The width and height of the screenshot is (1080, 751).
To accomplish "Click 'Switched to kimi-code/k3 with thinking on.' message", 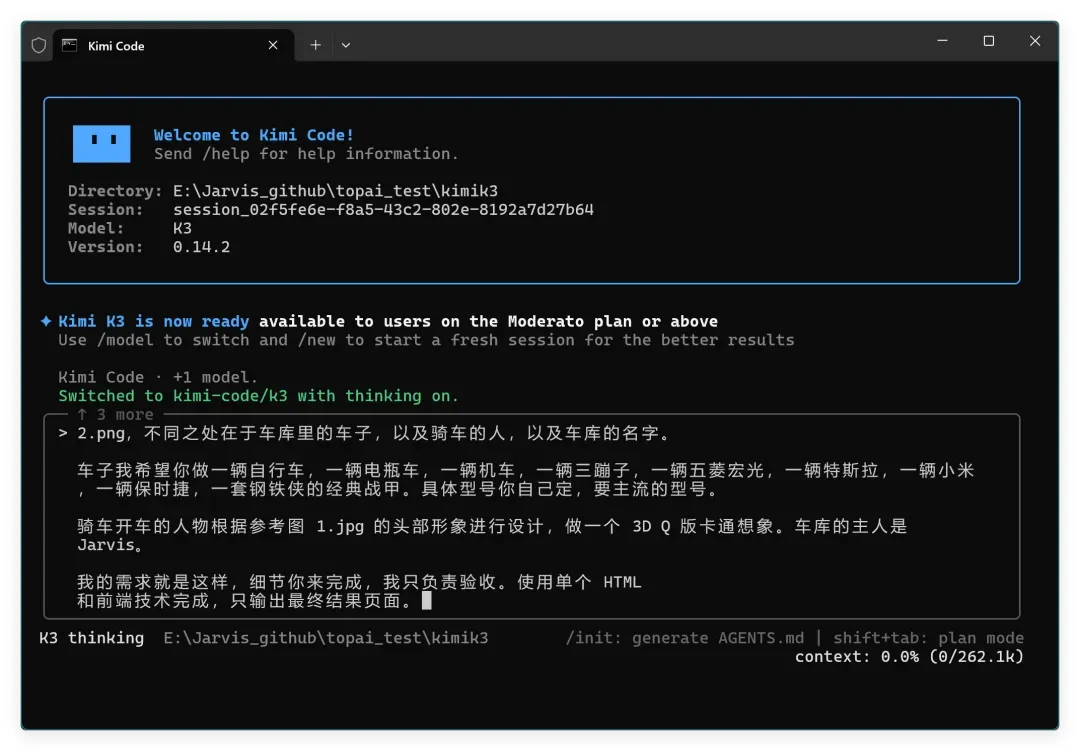I will (258, 395).
